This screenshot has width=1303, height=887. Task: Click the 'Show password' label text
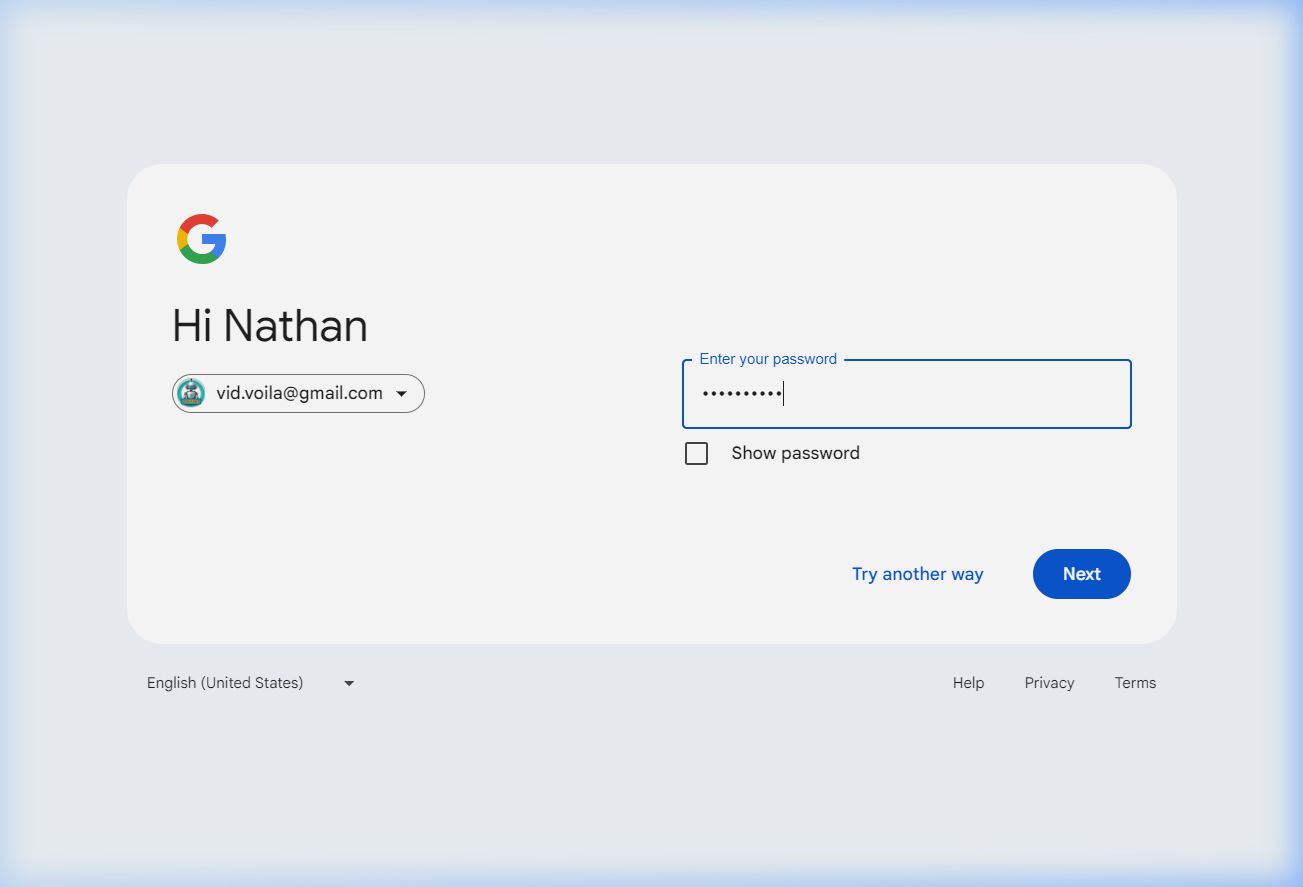pos(795,453)
